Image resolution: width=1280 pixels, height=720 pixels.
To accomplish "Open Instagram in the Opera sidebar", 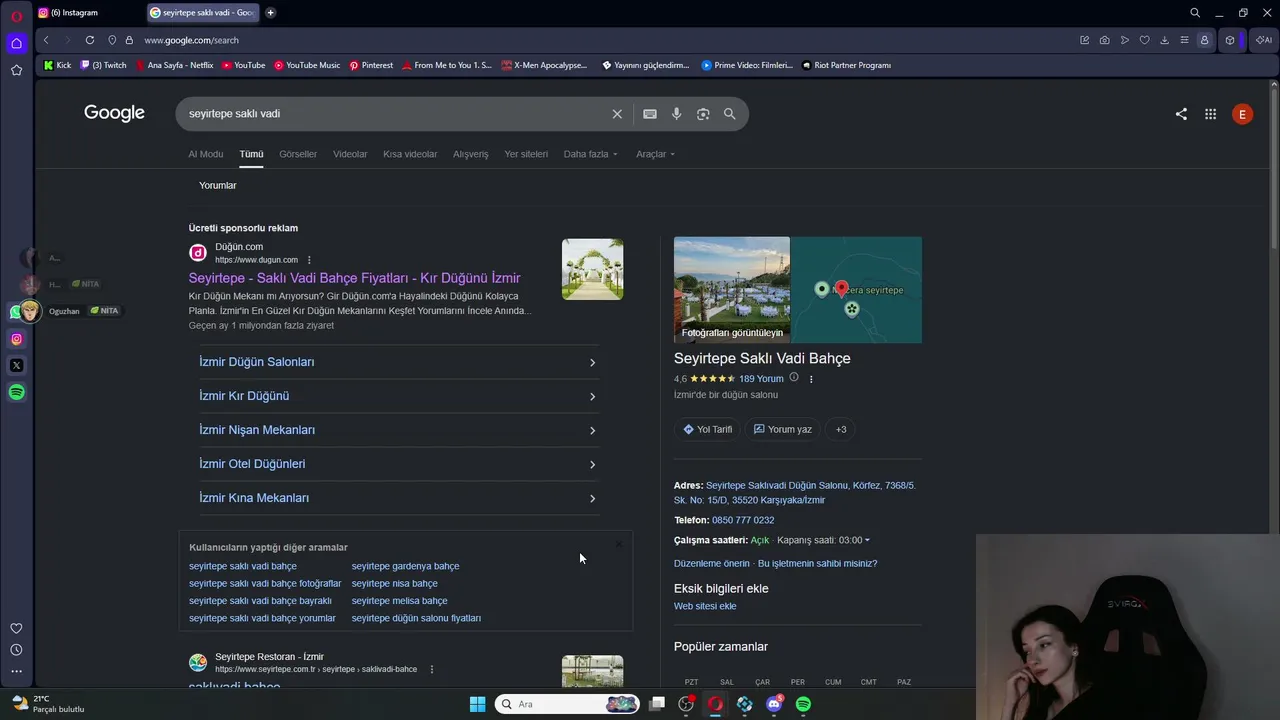I will (x=16, y=339).
